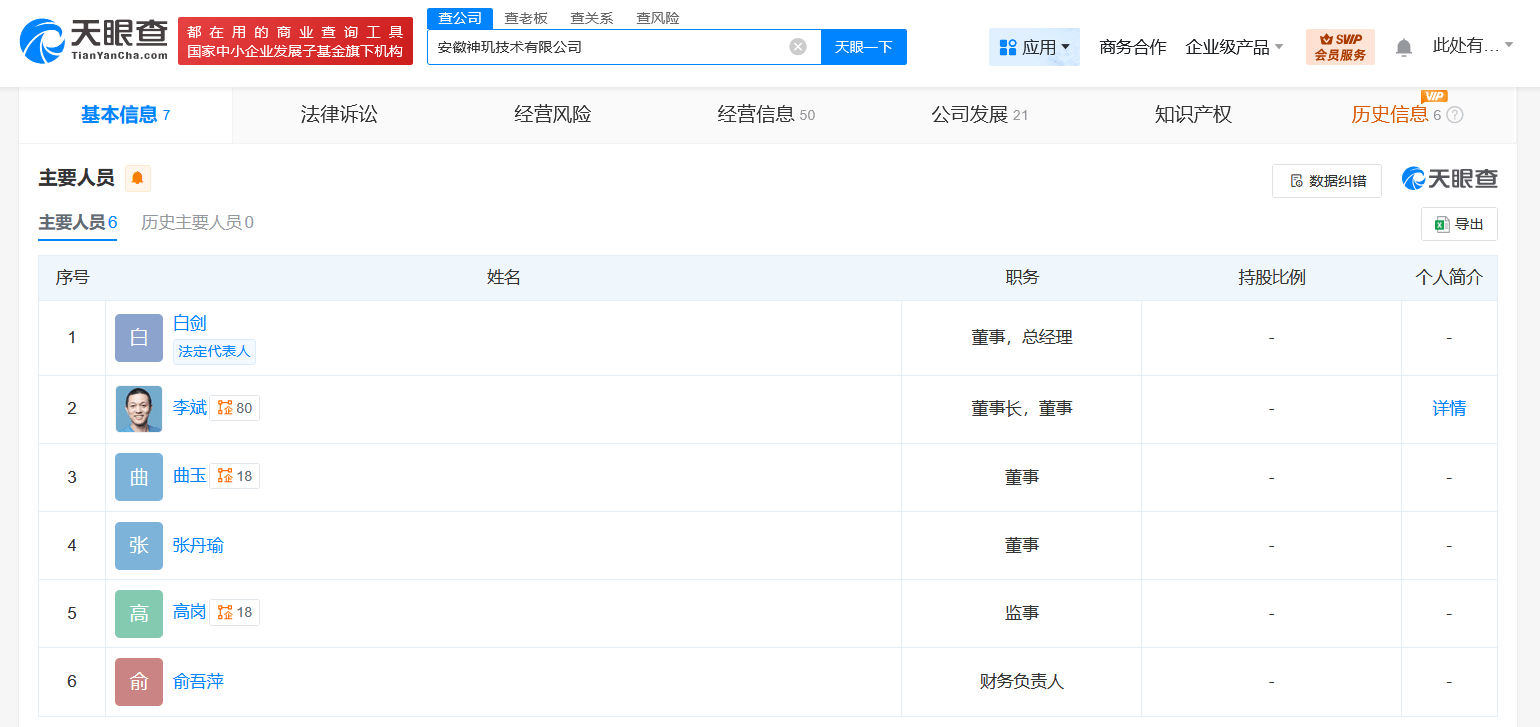Open 详情 link for 李斌
This screenshot has width=1540, height=727.
coord(1449,408)
